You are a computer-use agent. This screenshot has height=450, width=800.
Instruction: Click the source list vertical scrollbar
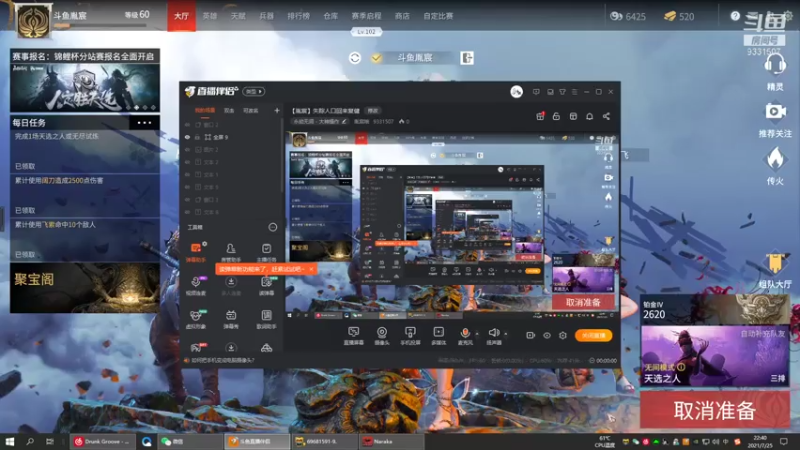(282, 156)
